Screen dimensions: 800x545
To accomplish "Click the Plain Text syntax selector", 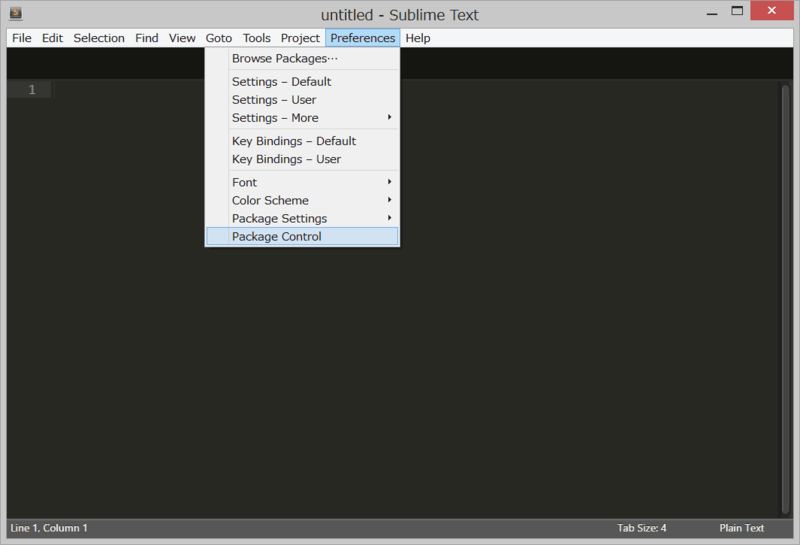I will [741, 528].
